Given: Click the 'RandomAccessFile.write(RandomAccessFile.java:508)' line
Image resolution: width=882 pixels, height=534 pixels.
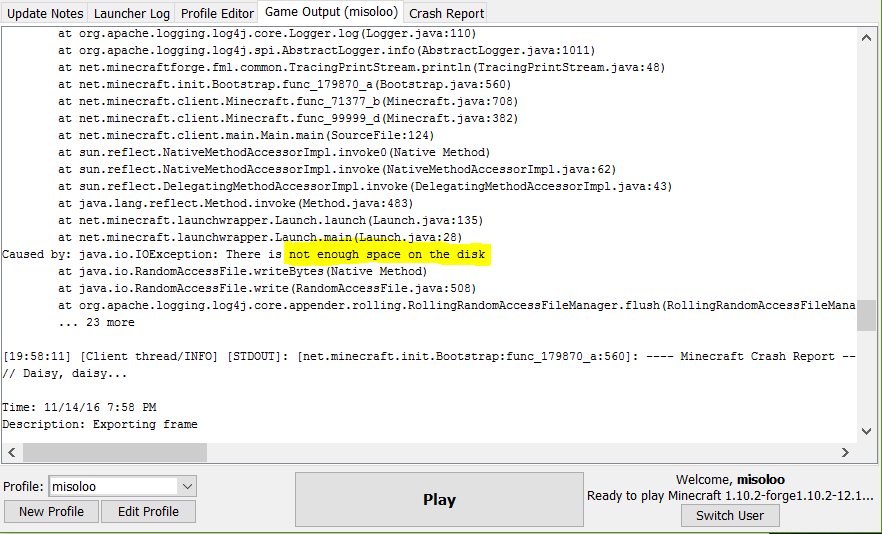Looking at the screenshot, I should [267, 289].
